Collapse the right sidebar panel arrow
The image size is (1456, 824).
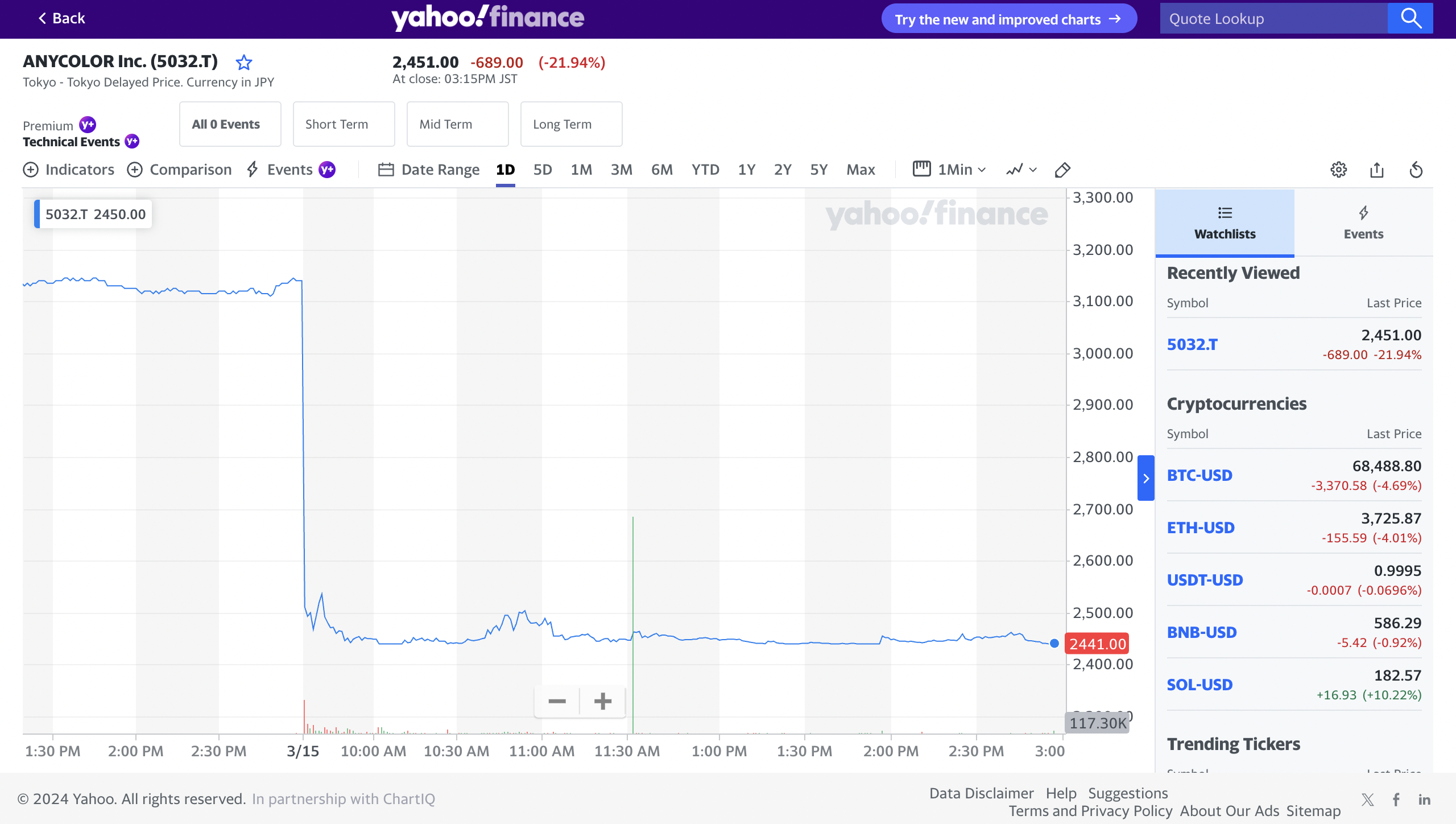point(1146,478)
